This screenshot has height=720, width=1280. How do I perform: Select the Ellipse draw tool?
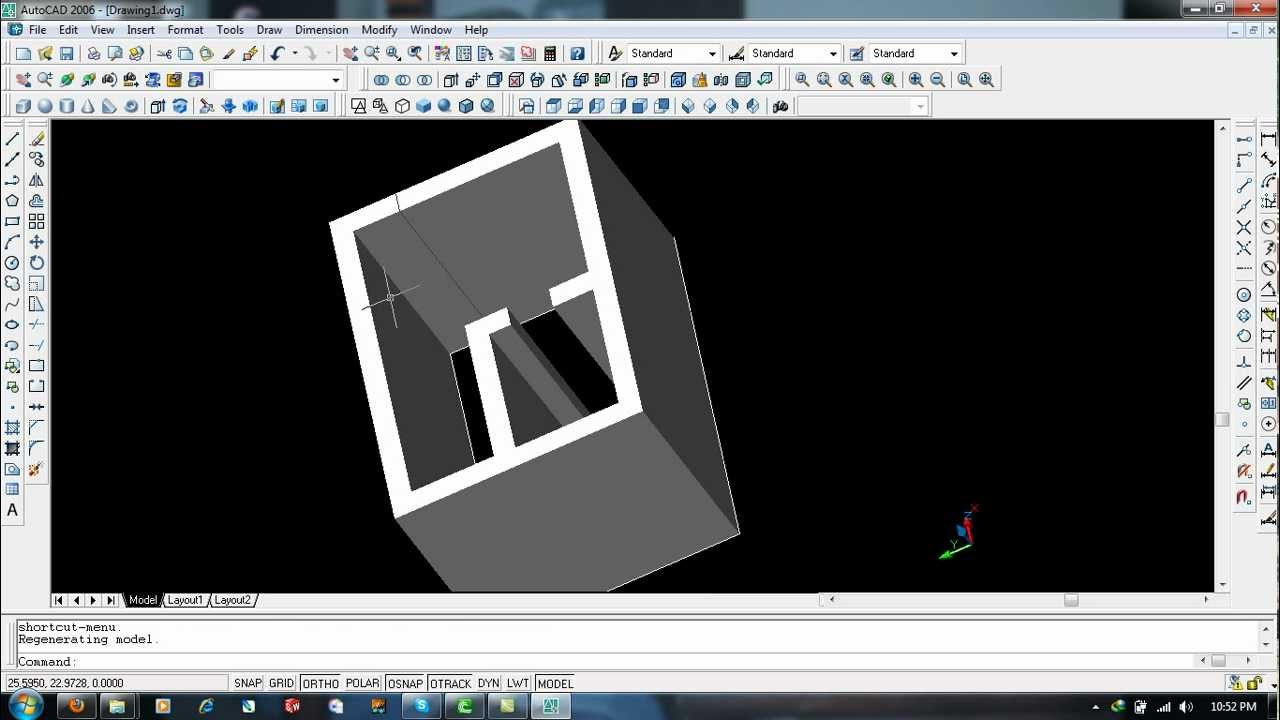tap(13, 325)
